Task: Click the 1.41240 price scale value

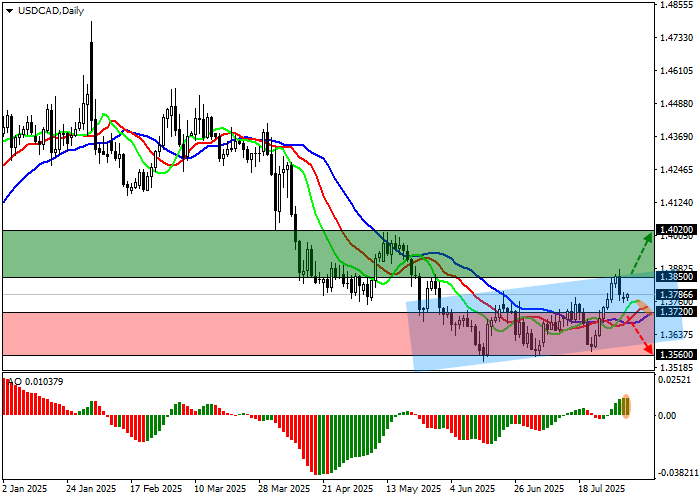Action: [x=677, y=203]
